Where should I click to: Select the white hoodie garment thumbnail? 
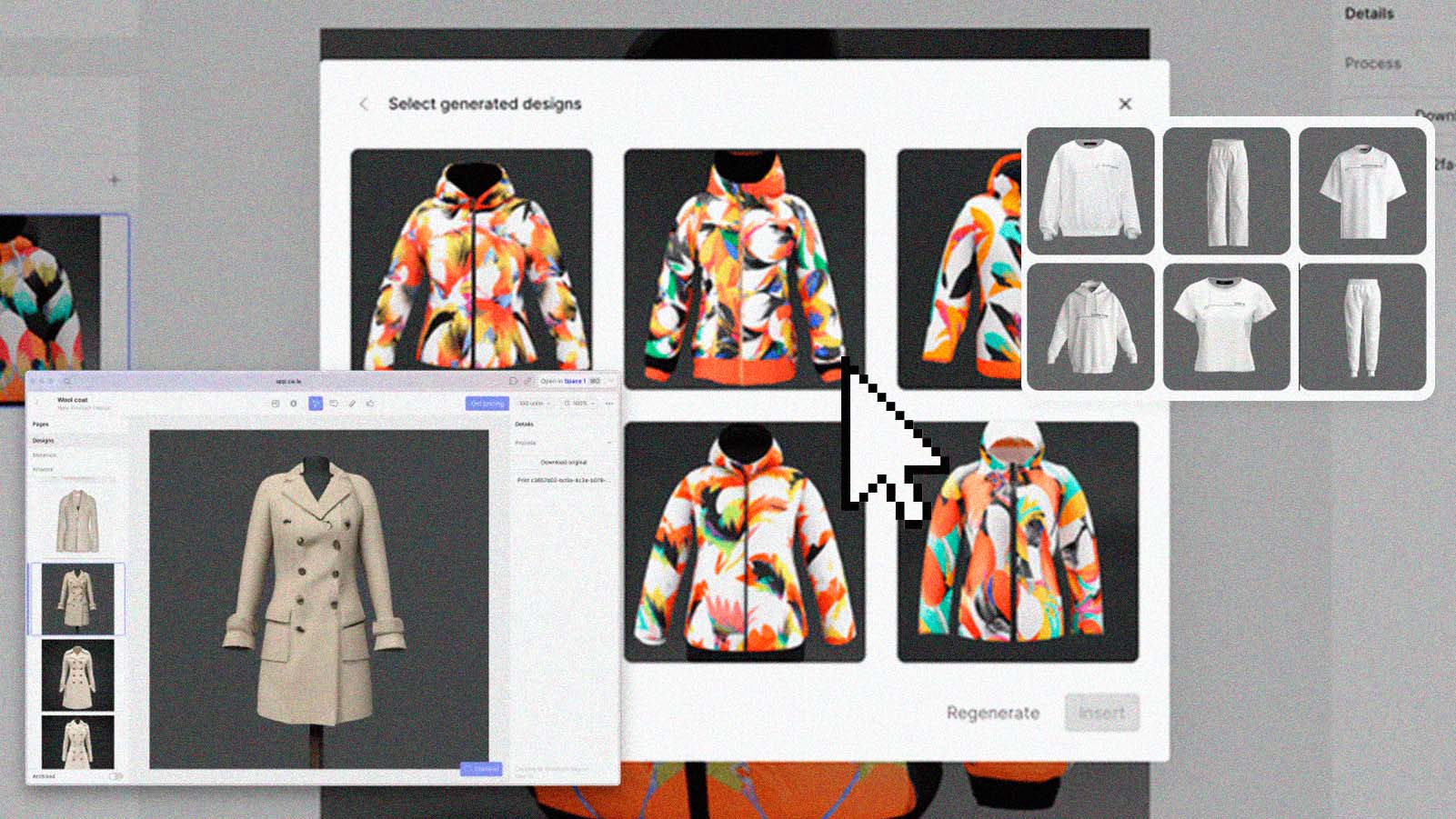[x=1089, y=327]
